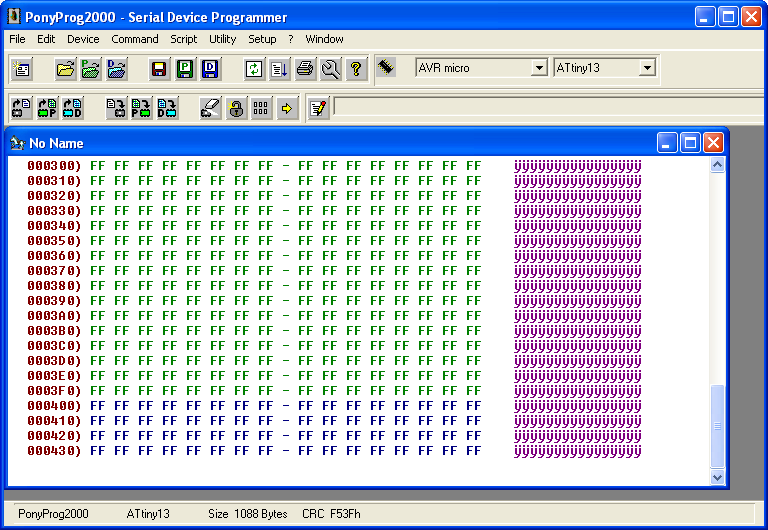The width and height of the screenshot is (768, 530).
Task: Open a data (EEPROM) file with the blue D folder
Action: pyautogui.click(x=117, y=69)
